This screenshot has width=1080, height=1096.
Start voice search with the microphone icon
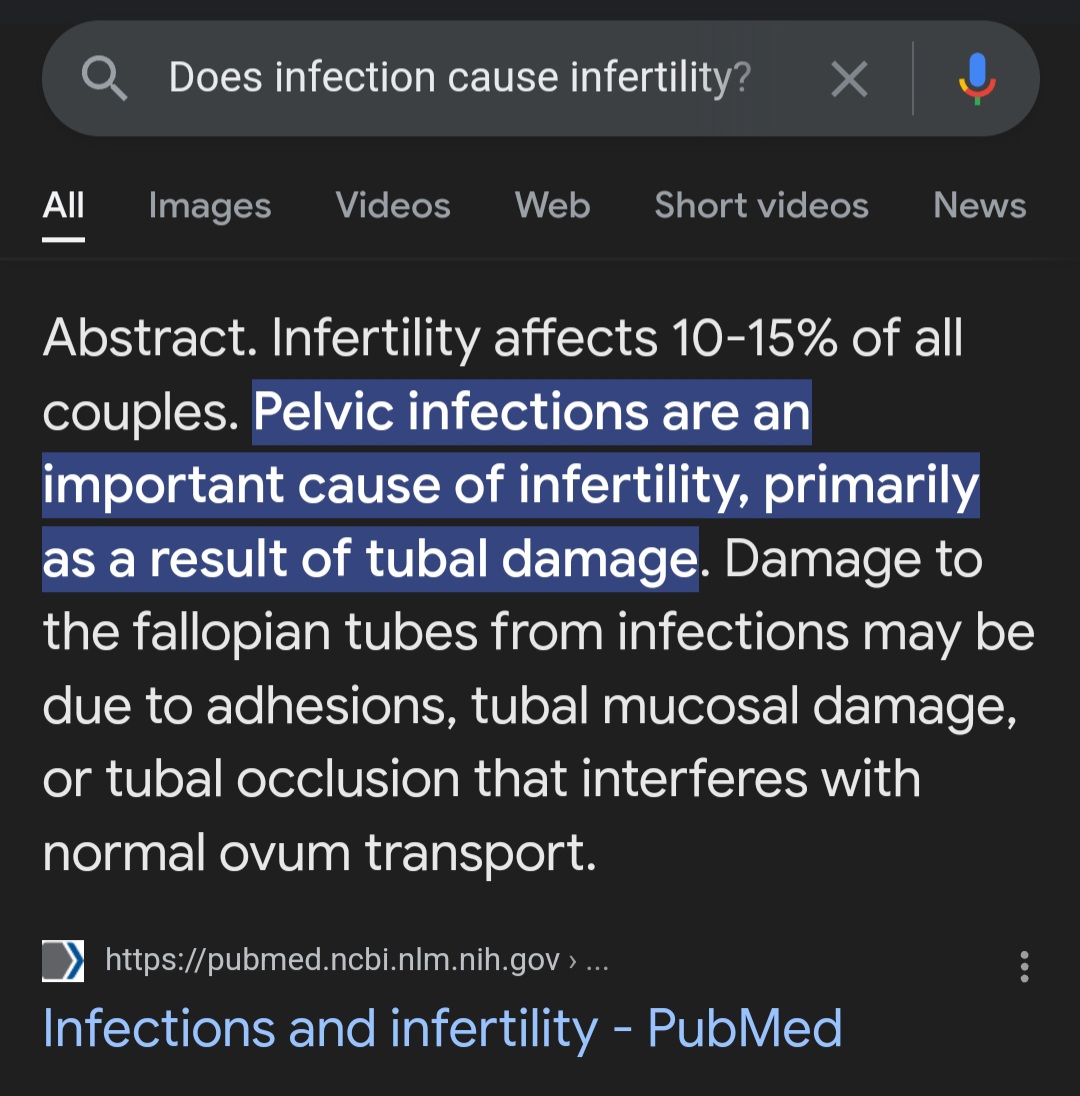[976, 79]
